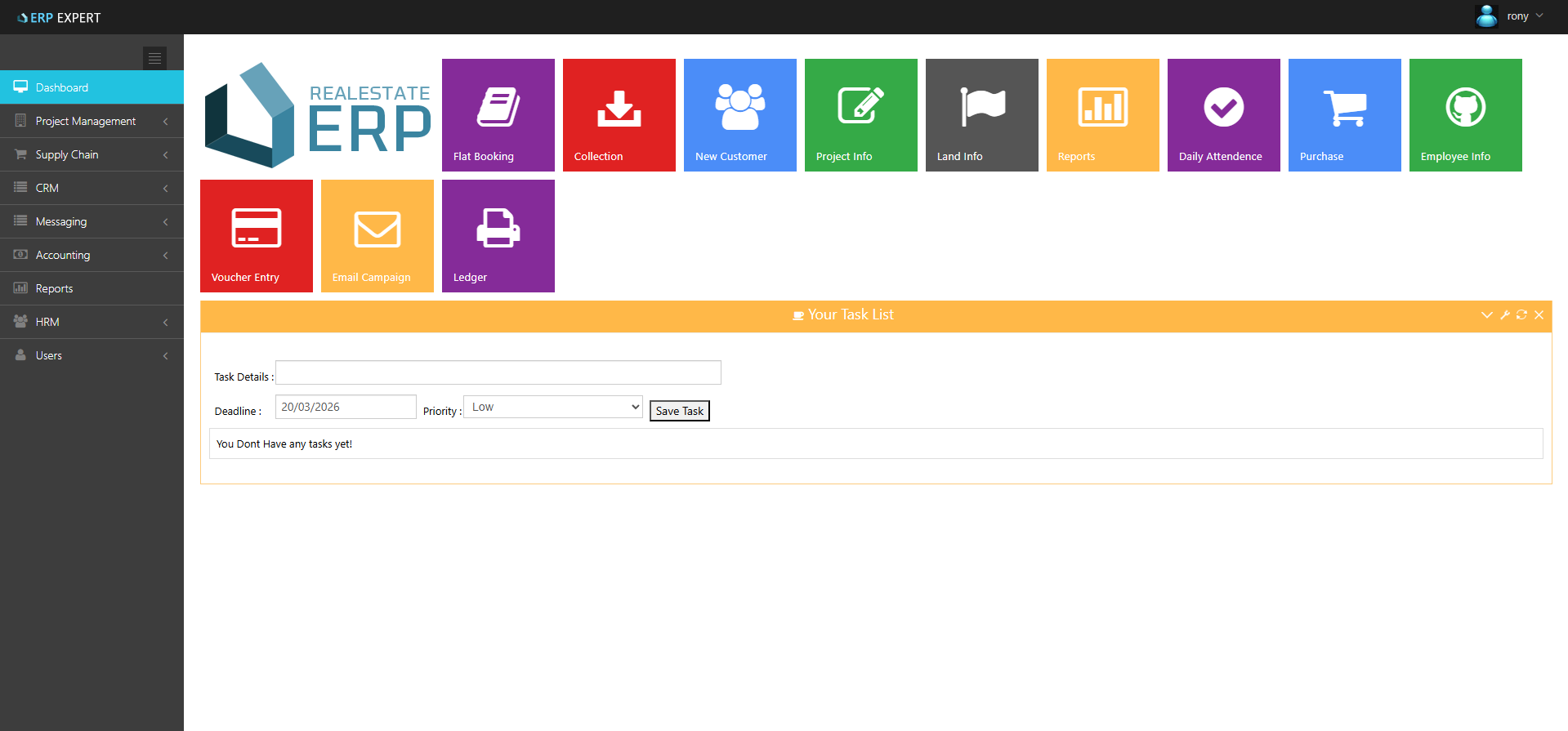The height and width of the screenshot is (731, 1568).
Task: Click the Save Task button
Action: [x=679, y=411]
